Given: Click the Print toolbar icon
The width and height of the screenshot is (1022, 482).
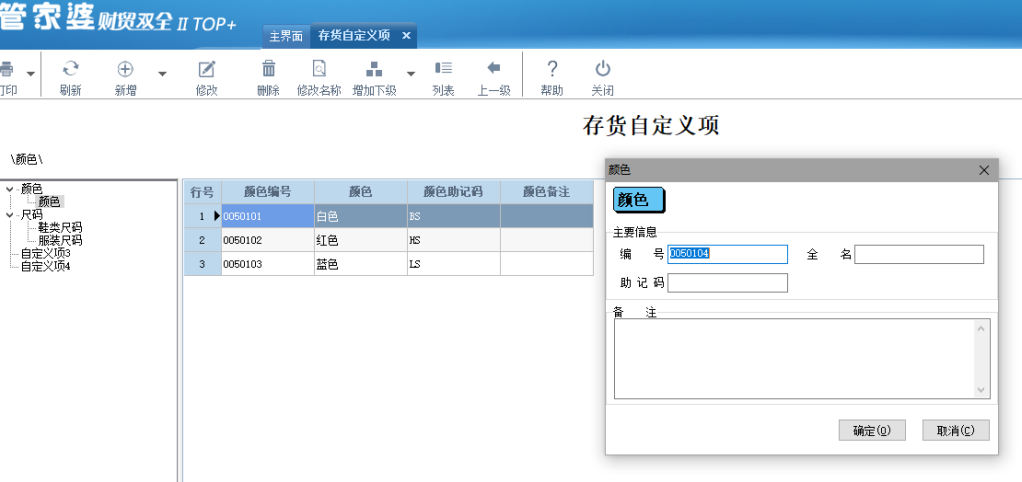Looking at the screenshot, I should [x=7, y=69].
